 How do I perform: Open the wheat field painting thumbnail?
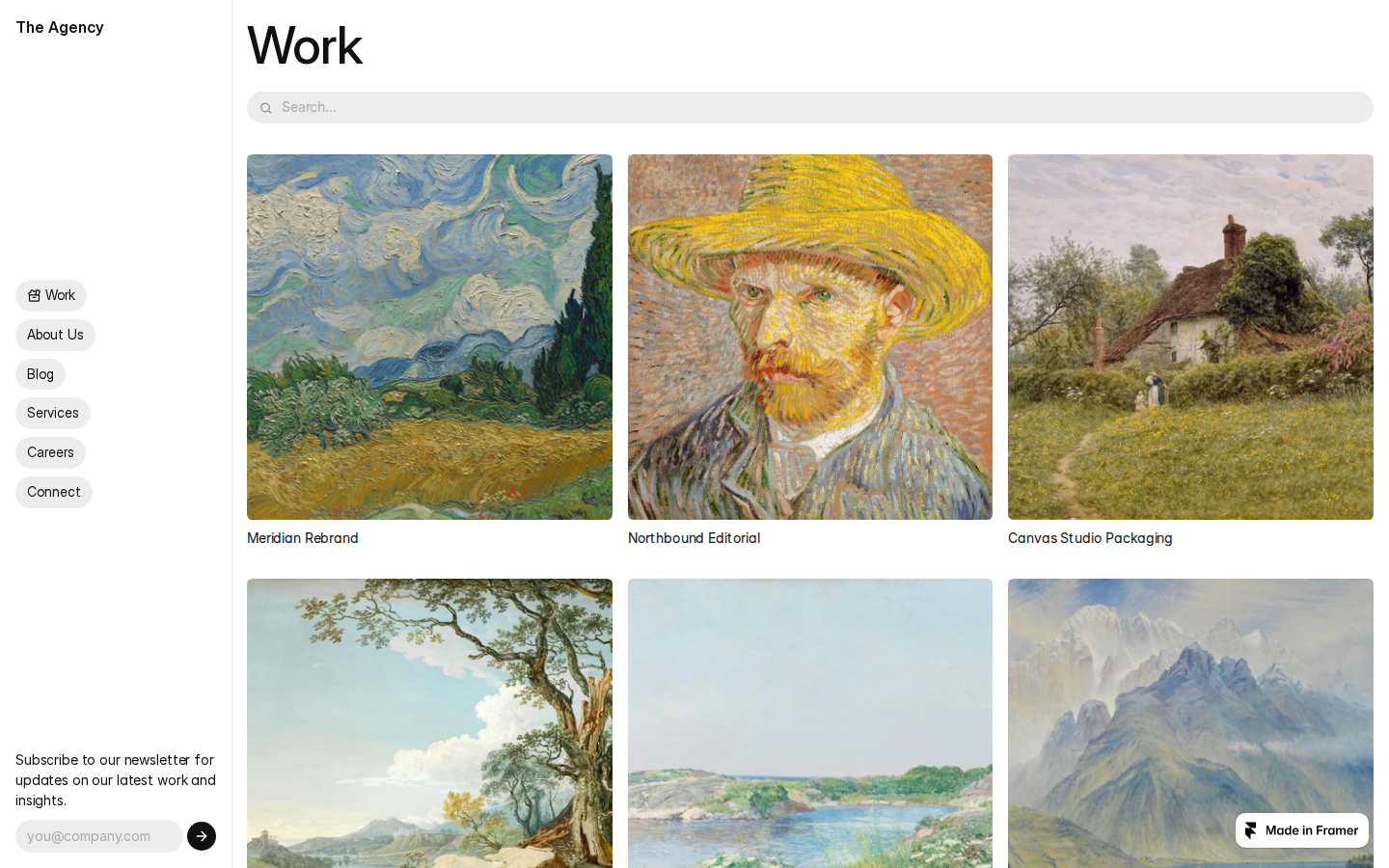click(429, 337)
